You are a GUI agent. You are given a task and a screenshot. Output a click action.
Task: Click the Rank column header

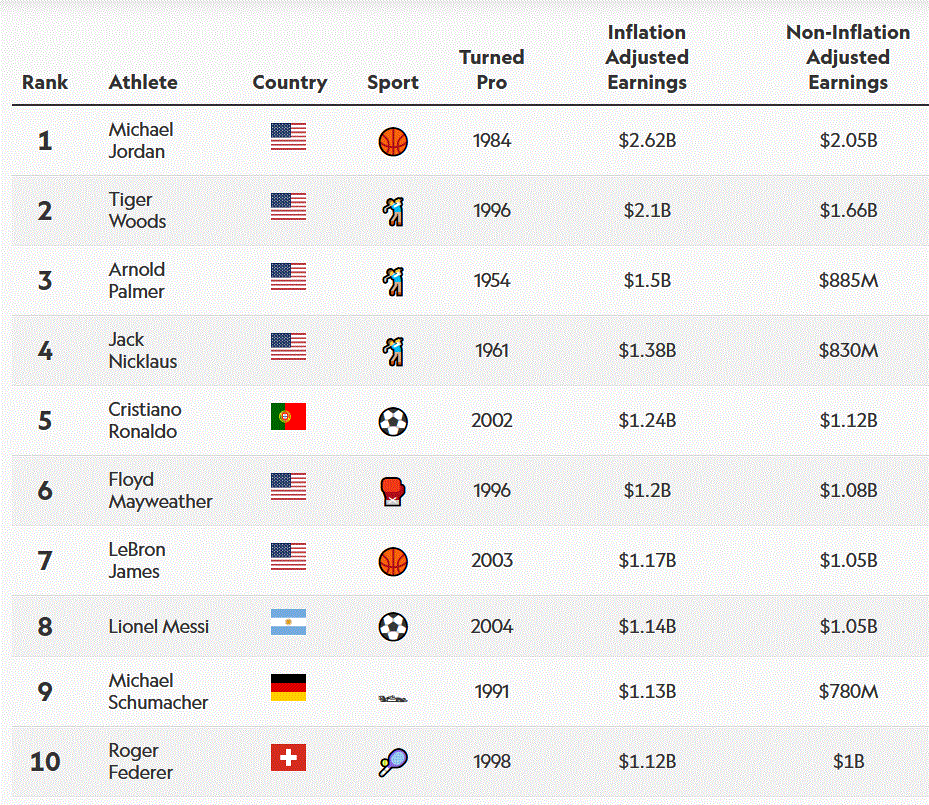44,82
